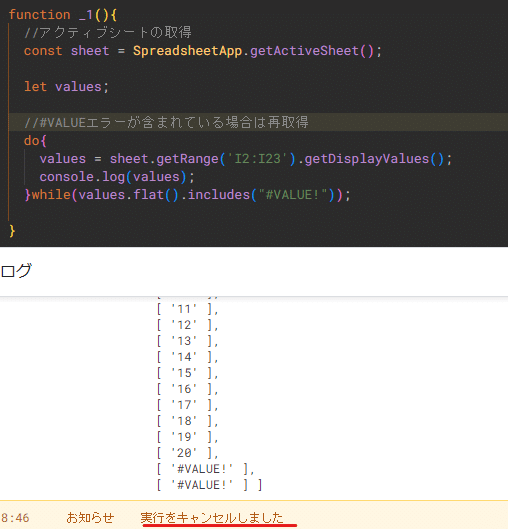Click the 'お知らせ' label in the log
The image size is (508, 529).
click(90, 518)
